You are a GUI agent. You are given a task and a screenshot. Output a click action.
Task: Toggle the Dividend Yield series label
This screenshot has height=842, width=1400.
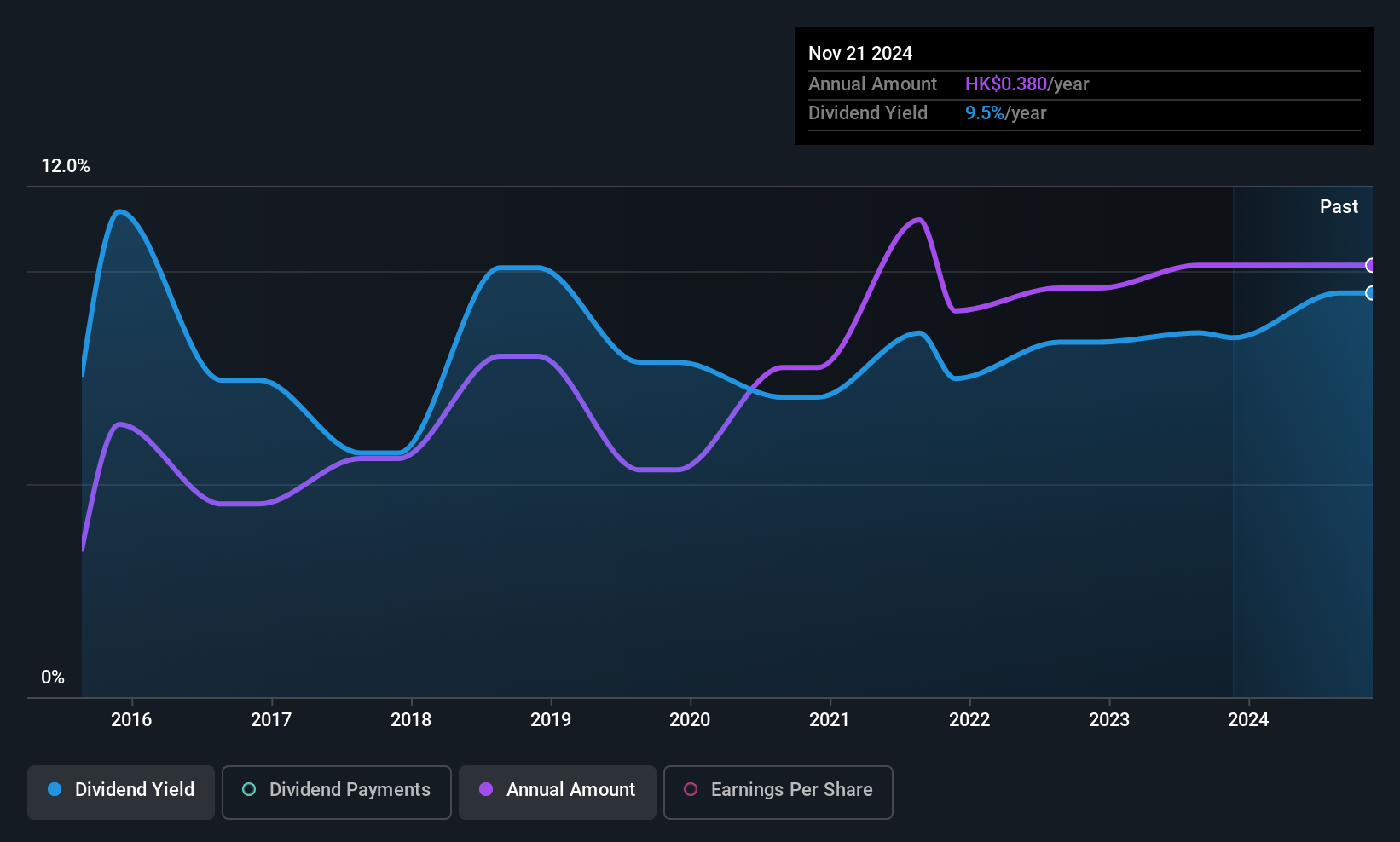point(135,789)
